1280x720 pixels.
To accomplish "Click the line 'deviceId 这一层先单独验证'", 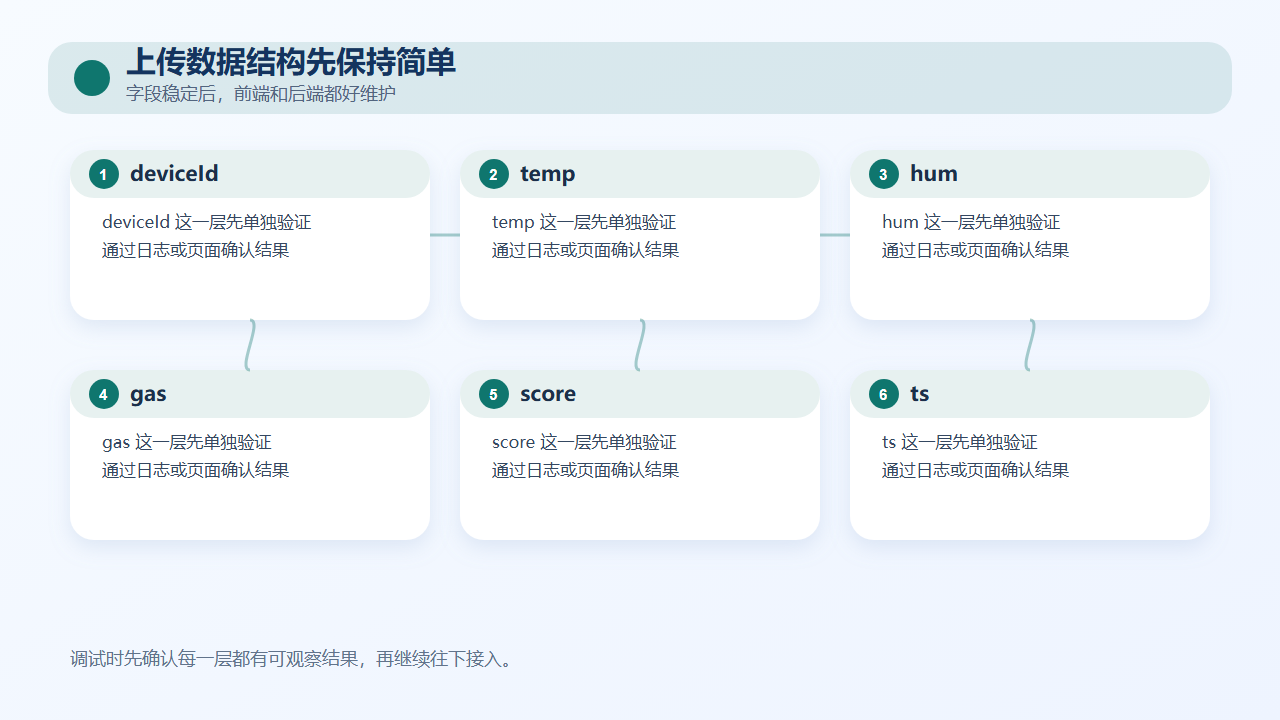I will point(207,222).
